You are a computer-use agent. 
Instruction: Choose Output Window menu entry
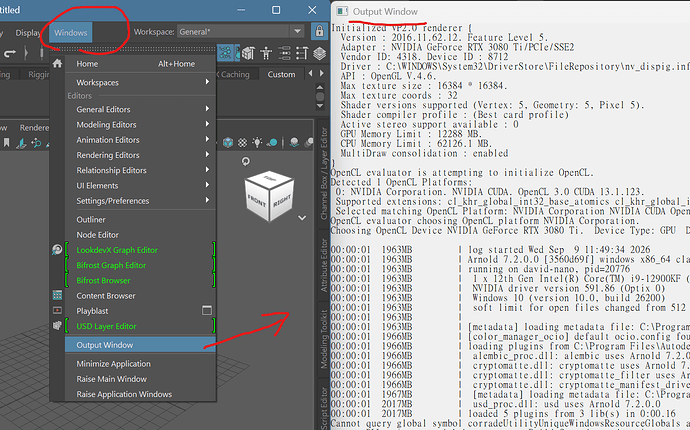[140, 345]
